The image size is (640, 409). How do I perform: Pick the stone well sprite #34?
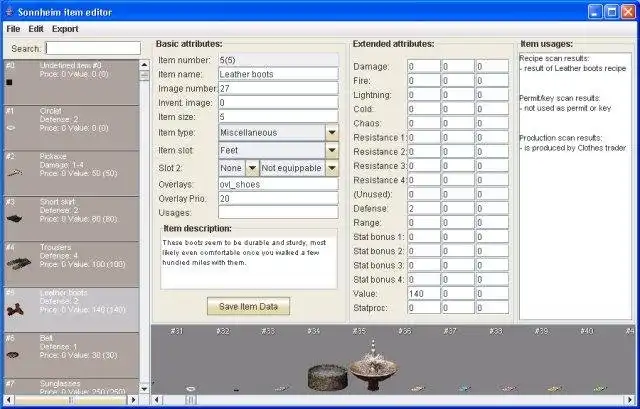click(328, 378)
